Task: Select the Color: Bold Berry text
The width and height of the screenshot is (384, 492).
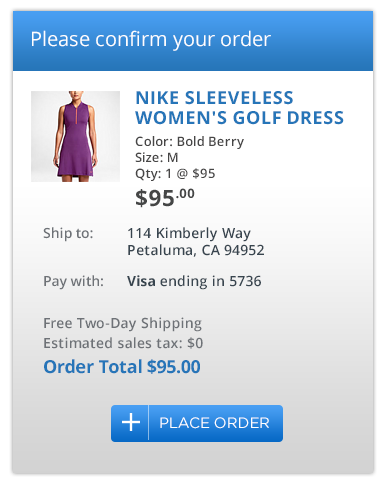Action: coord(189,142)
